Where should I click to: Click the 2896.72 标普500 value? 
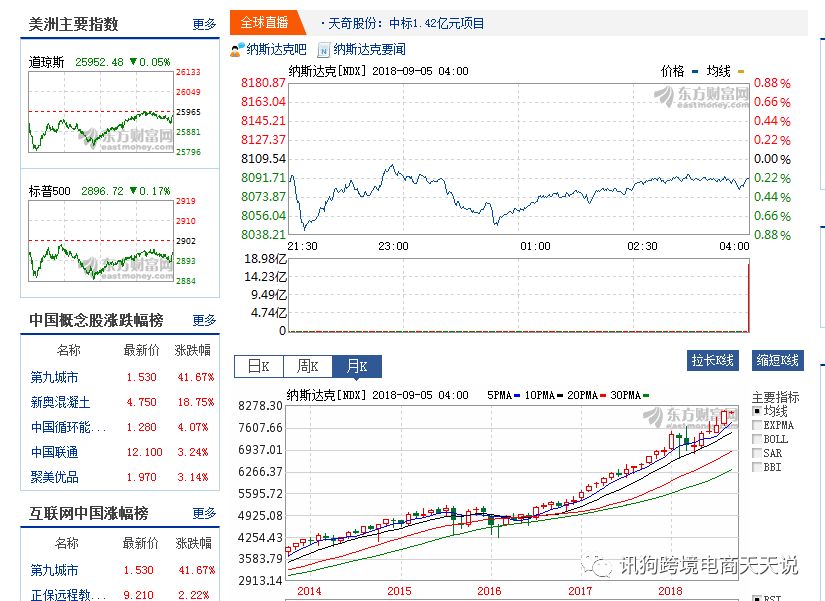click(103, 191)
